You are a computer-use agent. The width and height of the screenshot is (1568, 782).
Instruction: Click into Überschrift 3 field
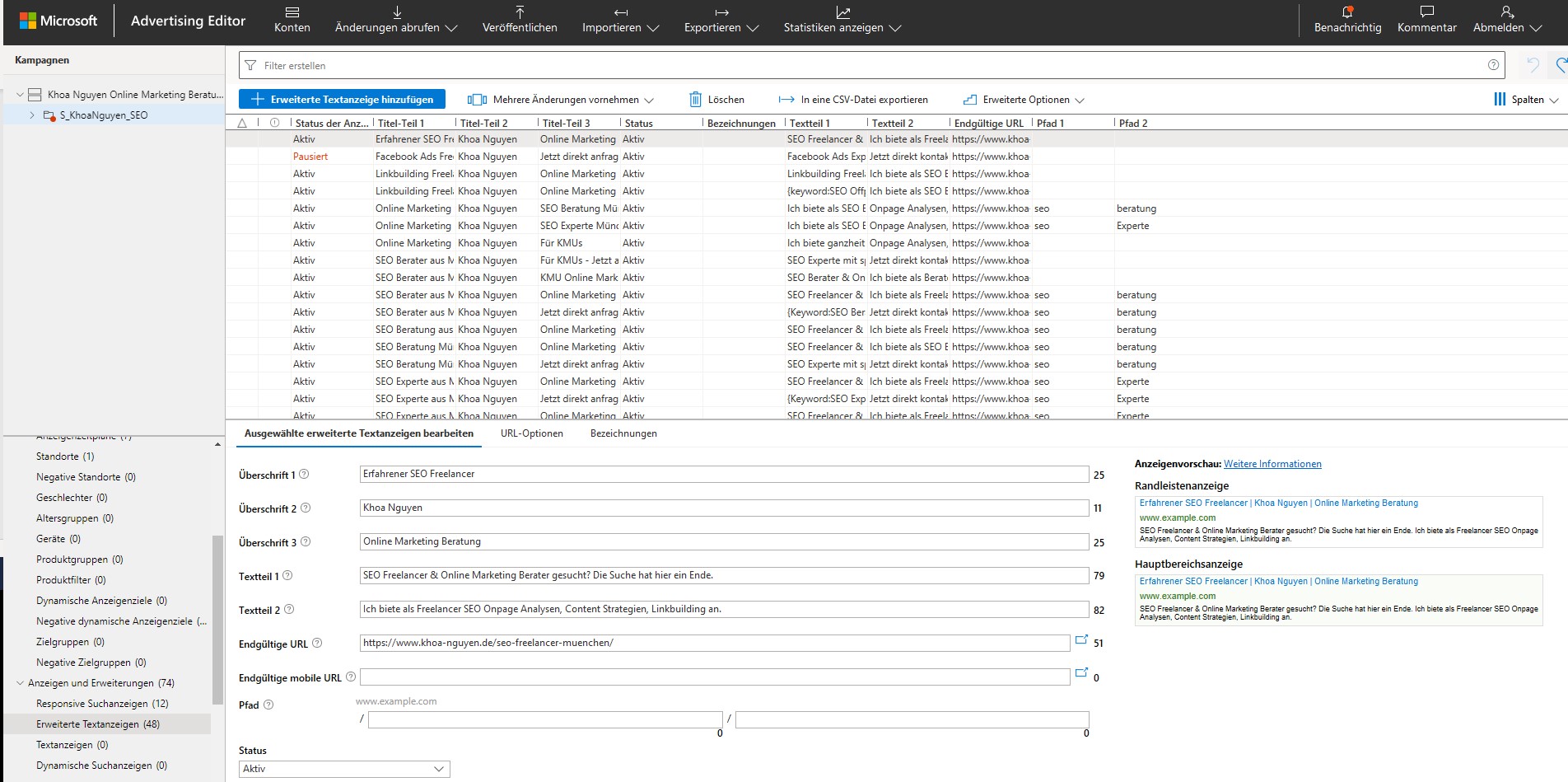[x=724, y=541]
